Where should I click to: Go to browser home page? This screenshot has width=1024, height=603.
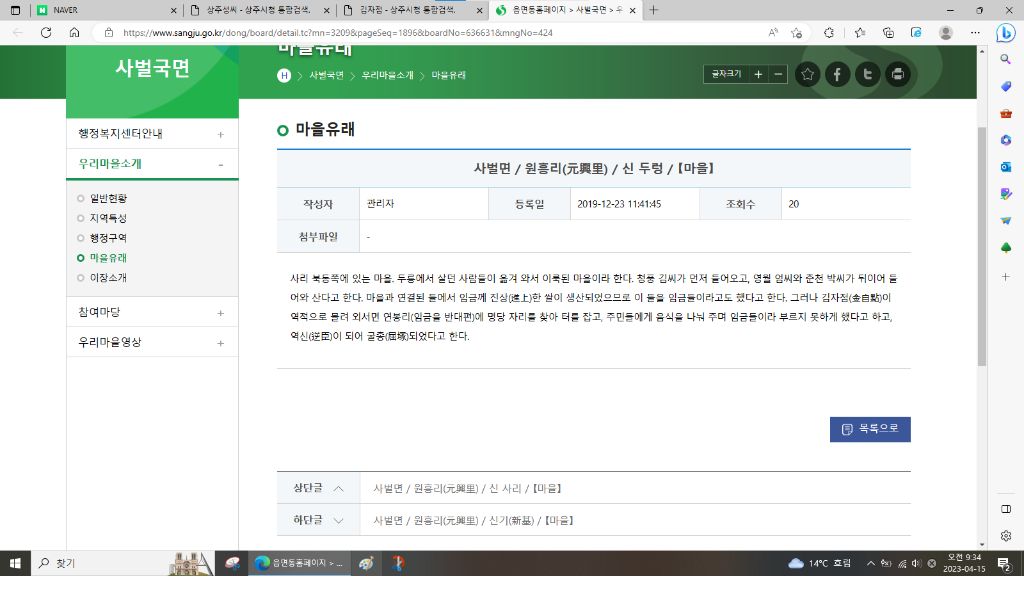74,33
